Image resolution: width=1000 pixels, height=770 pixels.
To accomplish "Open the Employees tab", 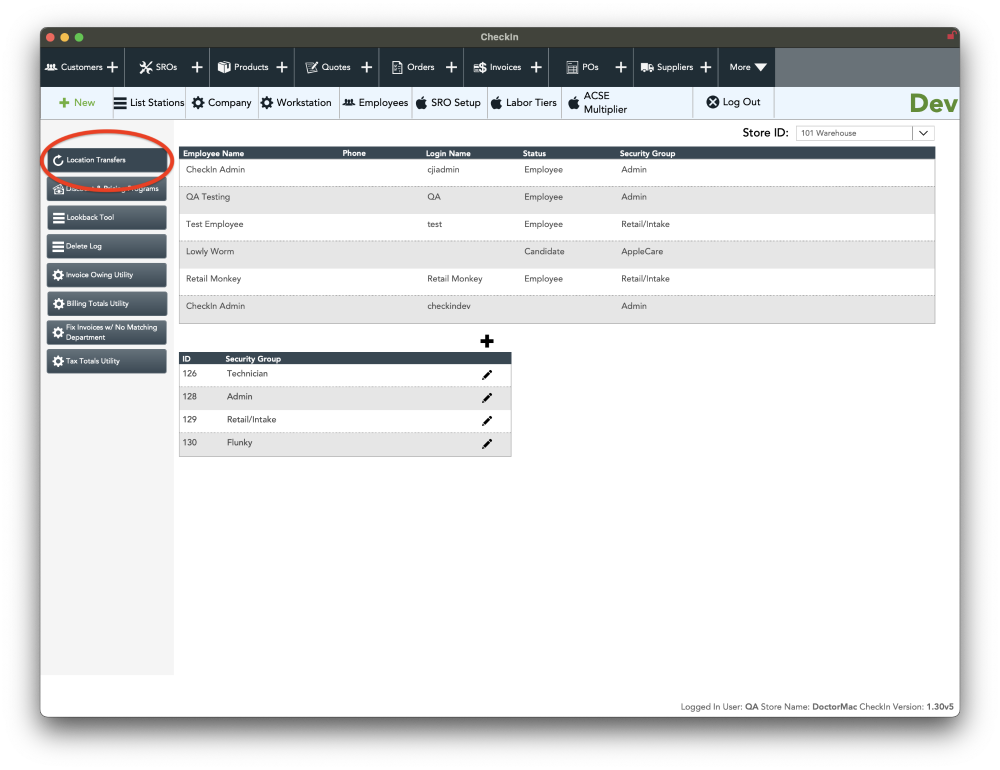I will (x=375, y=103).
